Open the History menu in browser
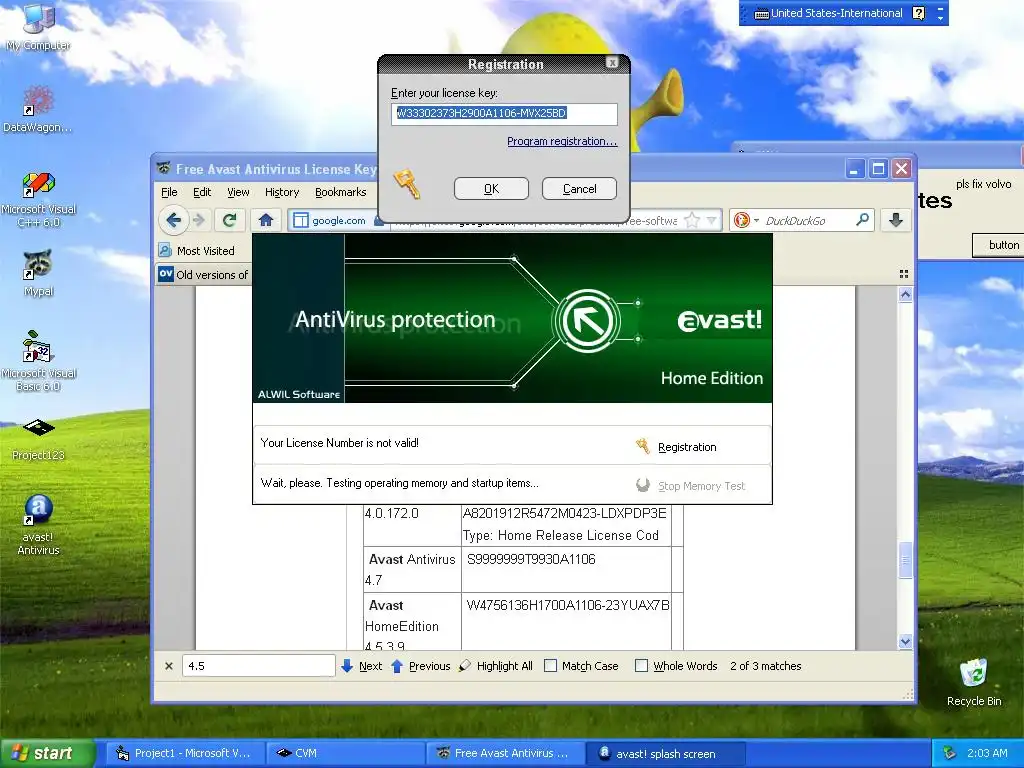This screenshot has height=768, width=1024. click(282, 192)
